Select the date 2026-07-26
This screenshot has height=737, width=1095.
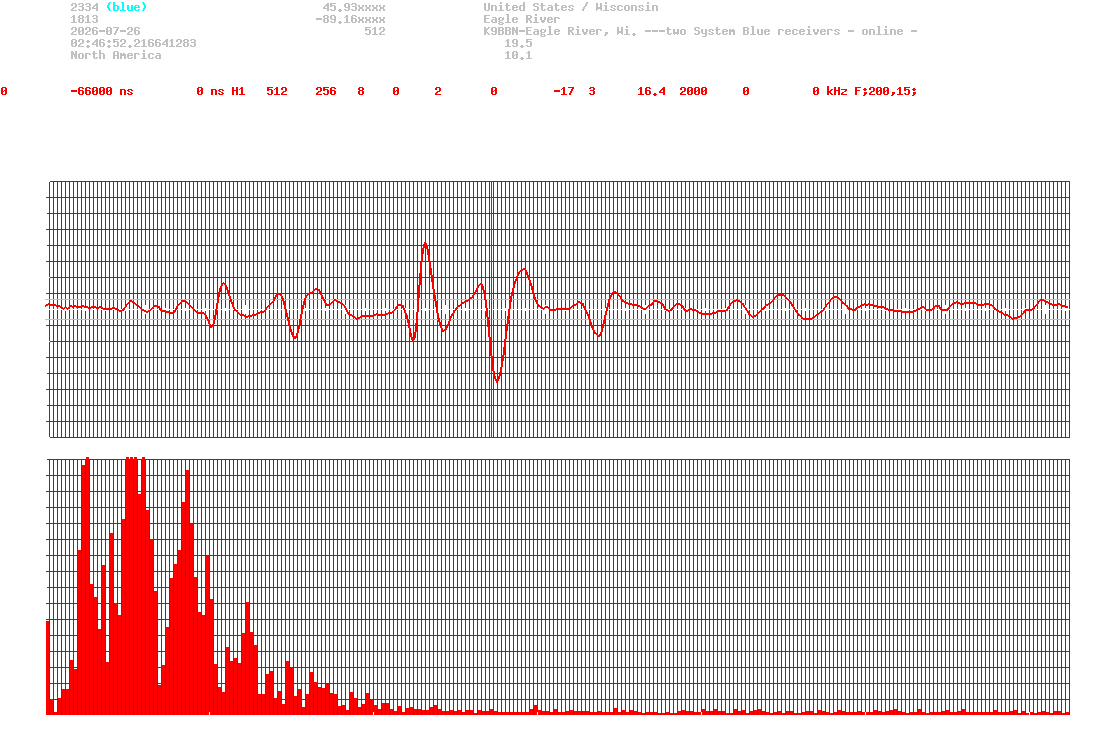coord(105,31)
